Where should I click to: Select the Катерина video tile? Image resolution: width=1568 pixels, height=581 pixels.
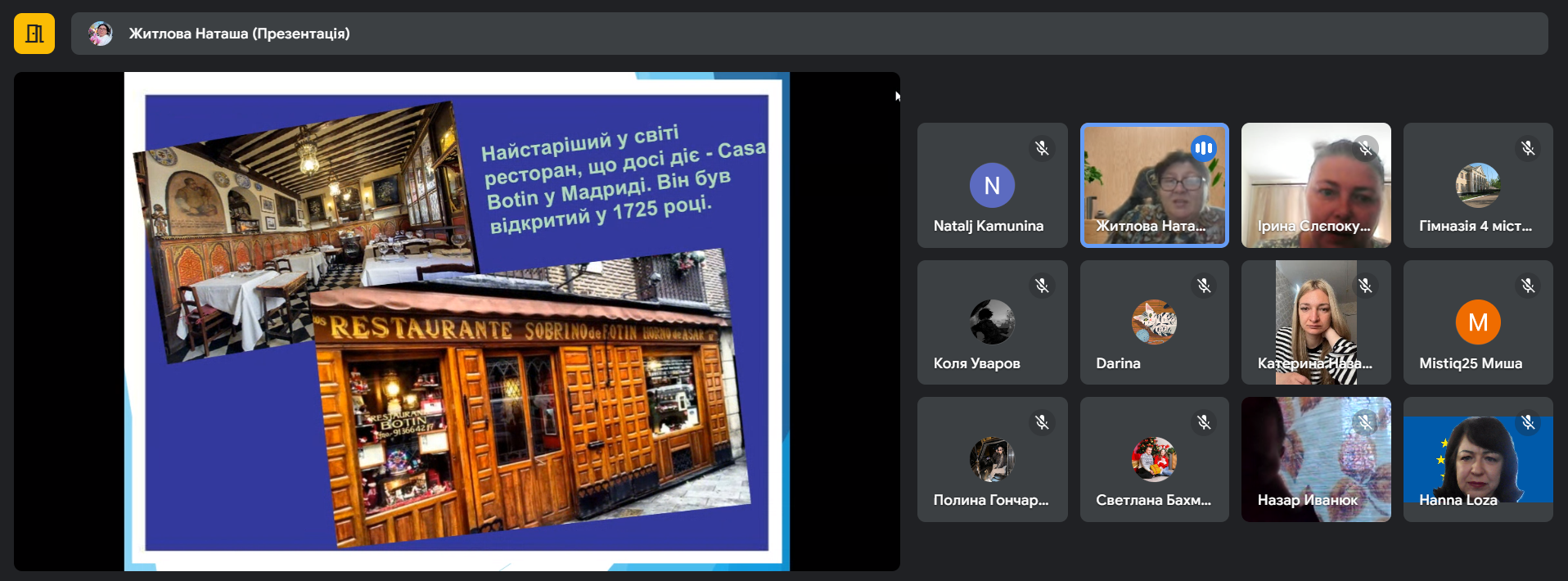1315,322
